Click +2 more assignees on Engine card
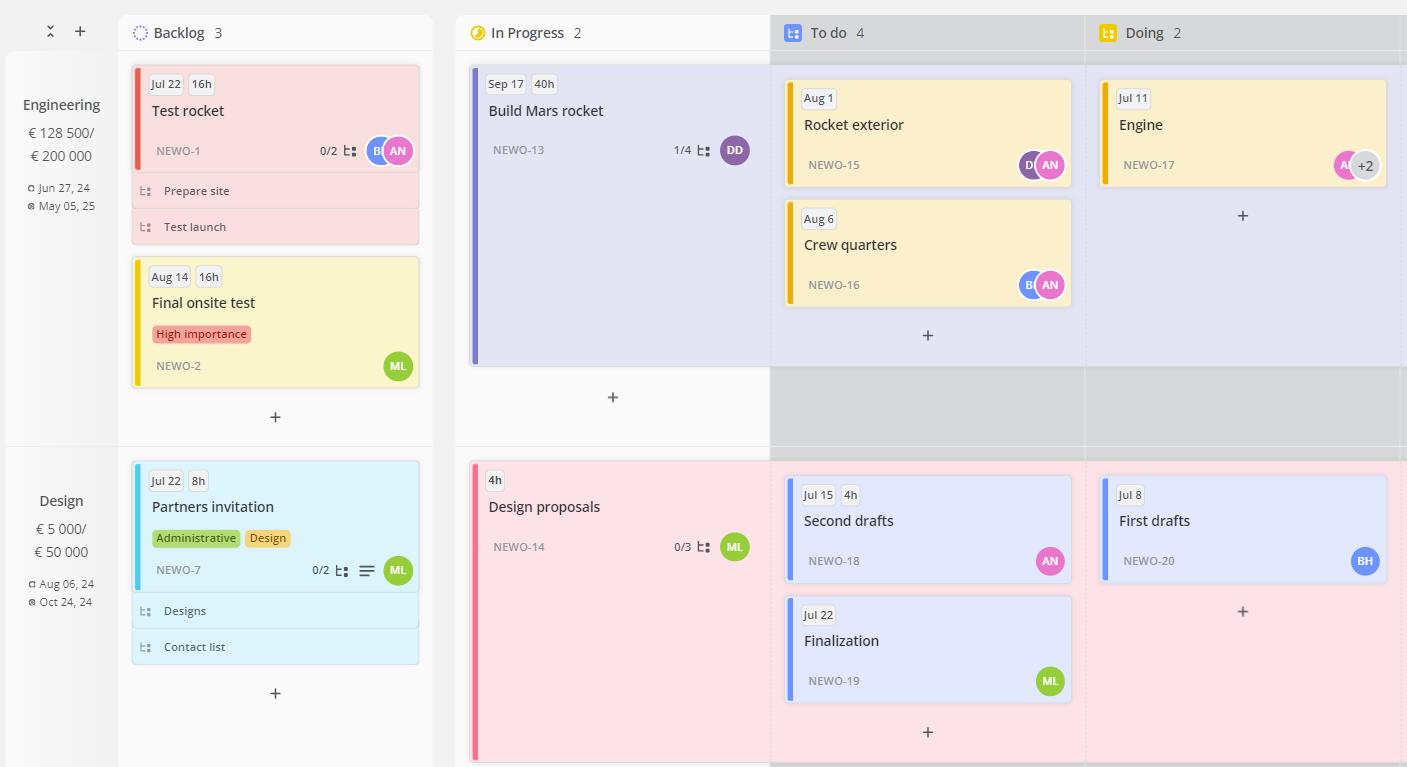Screen dimensions: 1407x767 (1366, 165)
